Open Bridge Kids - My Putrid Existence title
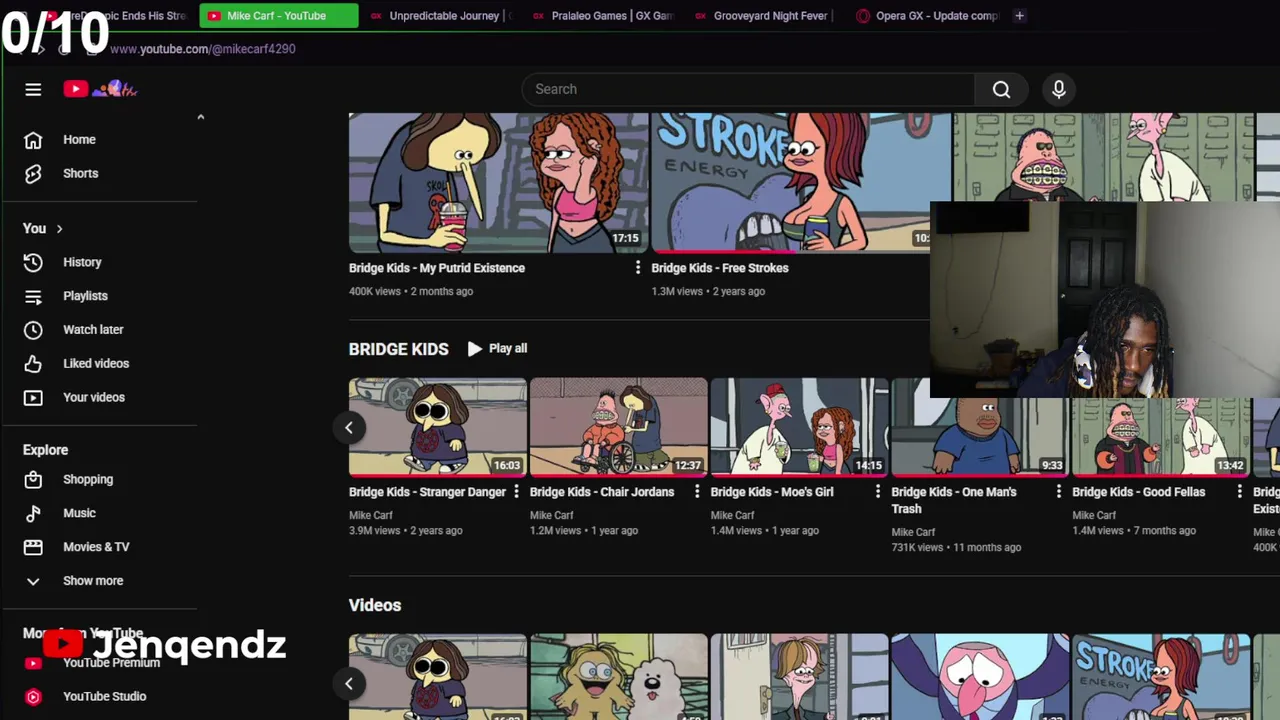The image size is (1280, 720). click(437, 268)
